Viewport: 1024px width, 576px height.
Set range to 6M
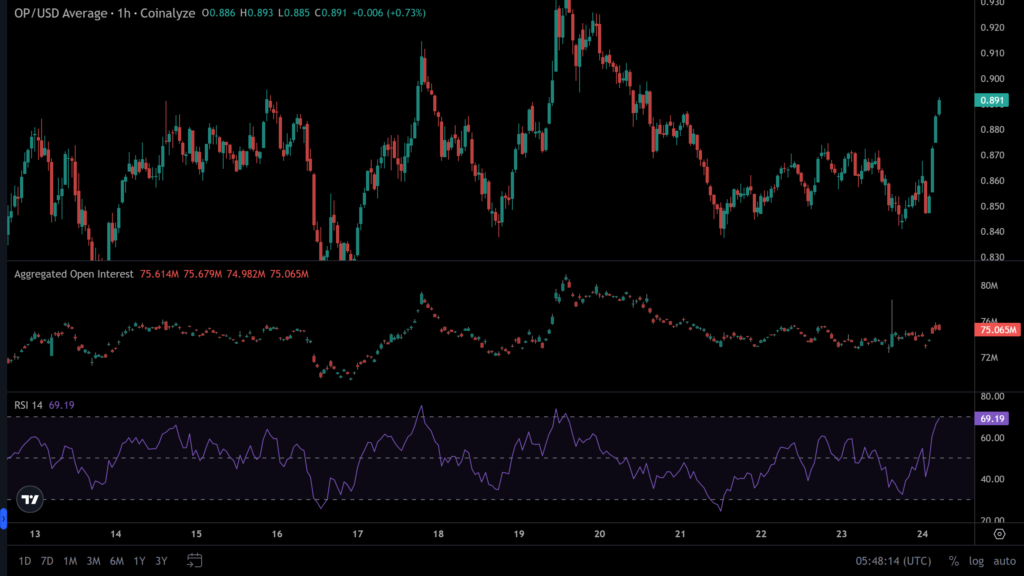116,561
